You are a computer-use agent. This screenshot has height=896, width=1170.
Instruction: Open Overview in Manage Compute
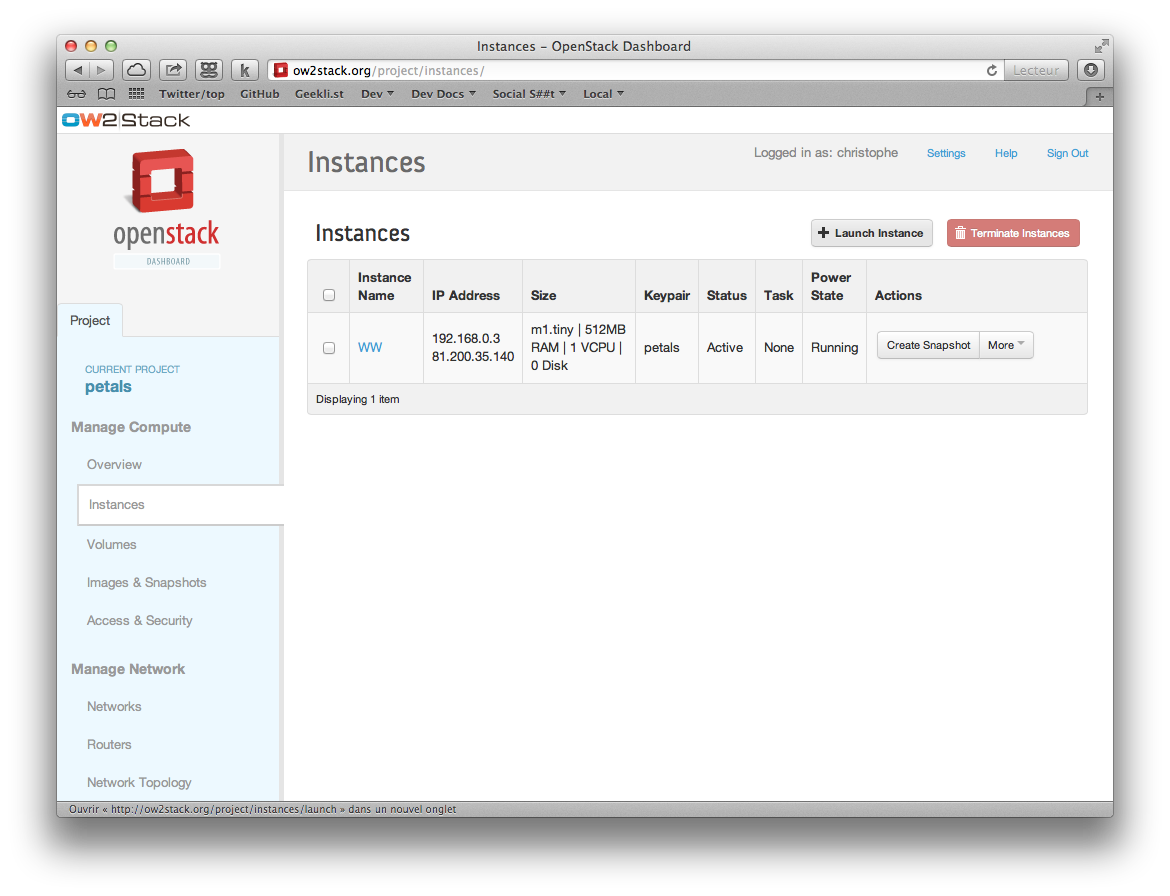[x=114, y=464]
